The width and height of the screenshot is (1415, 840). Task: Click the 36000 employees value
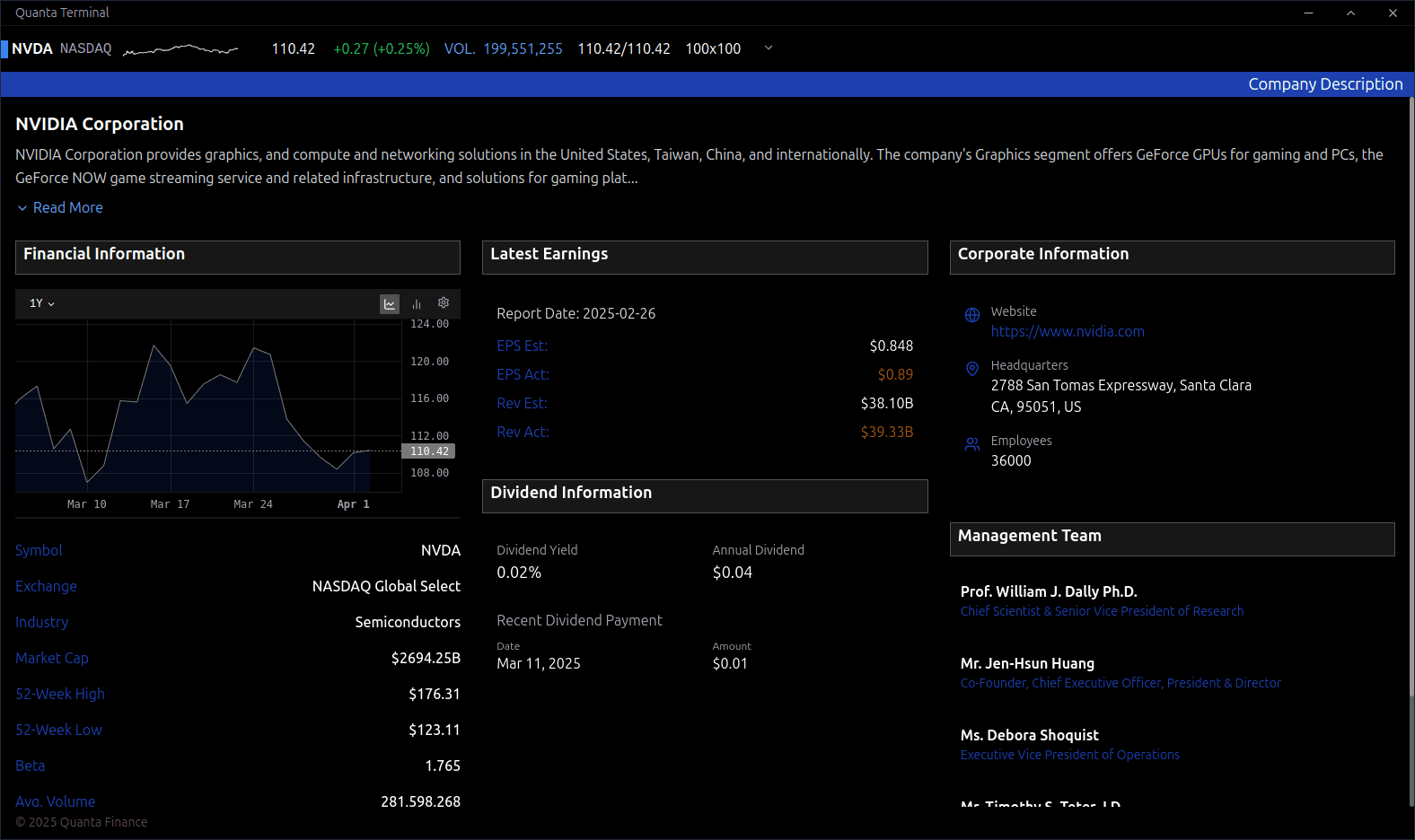pyautogui.click(x=1011, y=460)
